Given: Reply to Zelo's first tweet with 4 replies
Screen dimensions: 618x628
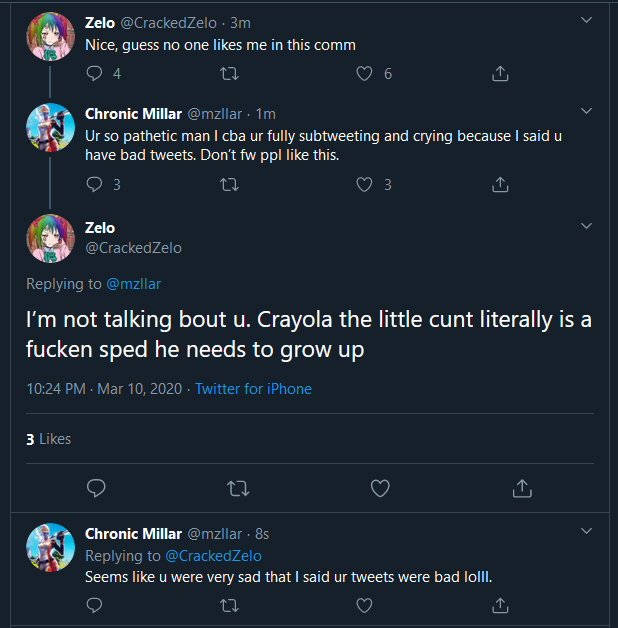Looking at the screenshot, I should pos(95,73).
